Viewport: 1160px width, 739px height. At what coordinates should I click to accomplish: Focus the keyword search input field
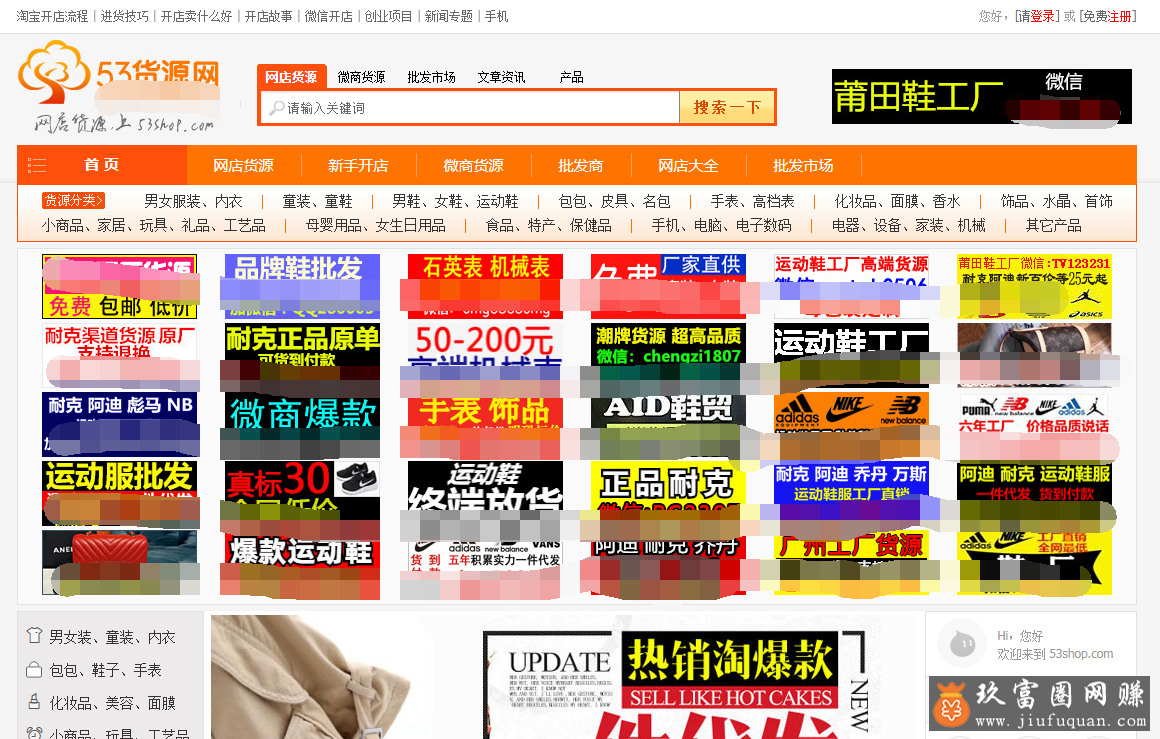[470, 108]
